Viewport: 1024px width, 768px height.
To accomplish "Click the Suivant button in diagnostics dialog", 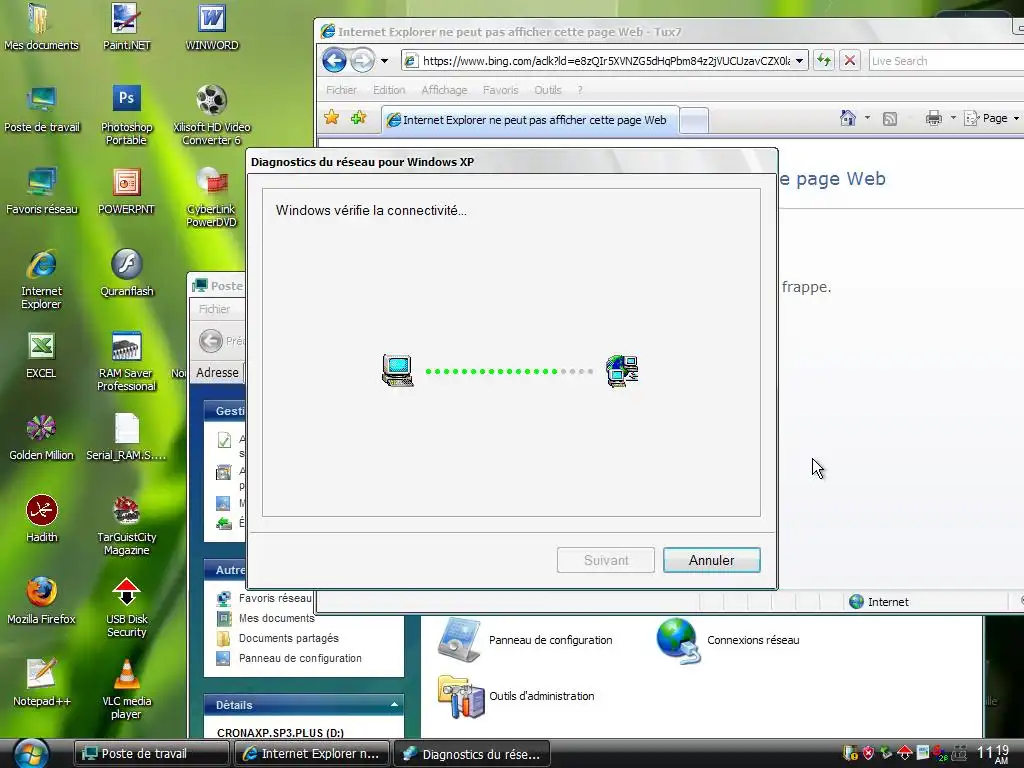I will [606, 560].
